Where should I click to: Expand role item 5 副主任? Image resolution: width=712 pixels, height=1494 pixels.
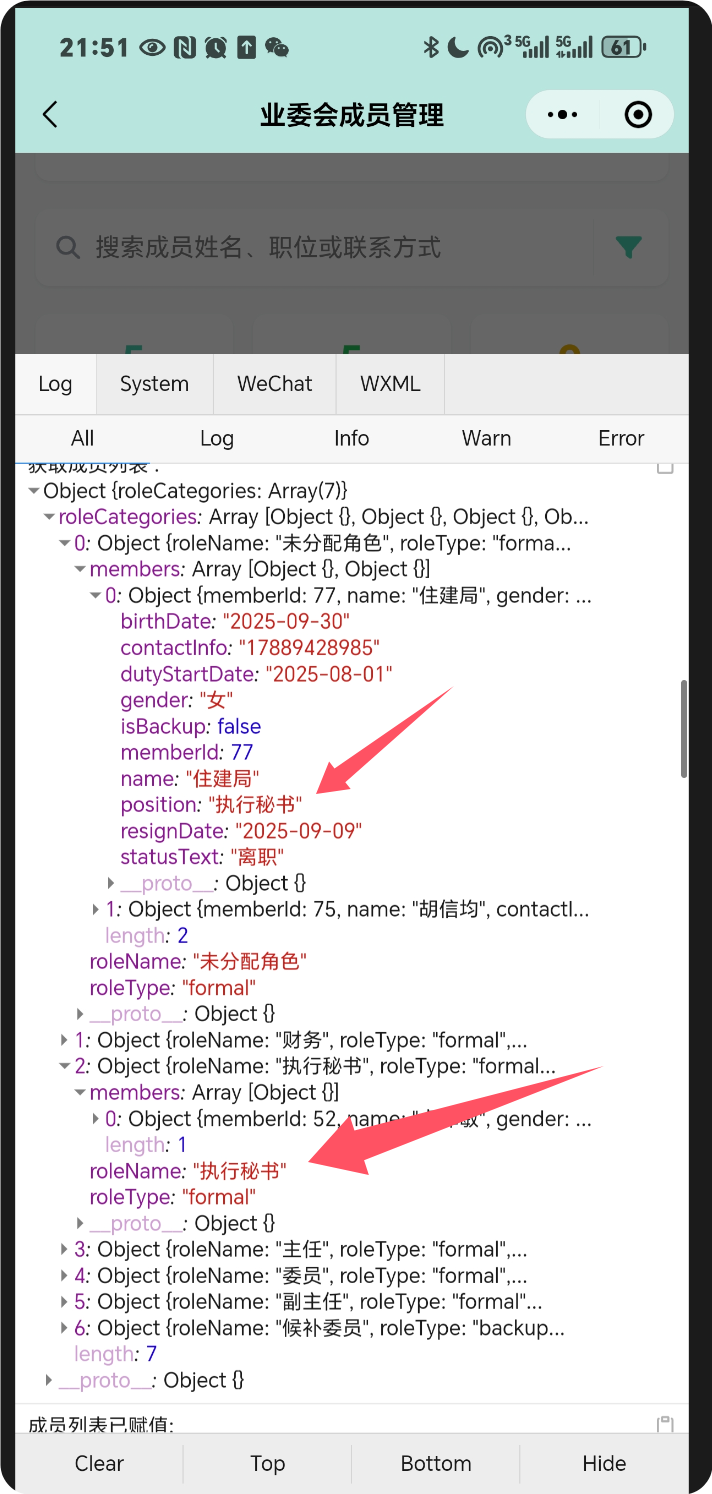(x=66, y=1301)
